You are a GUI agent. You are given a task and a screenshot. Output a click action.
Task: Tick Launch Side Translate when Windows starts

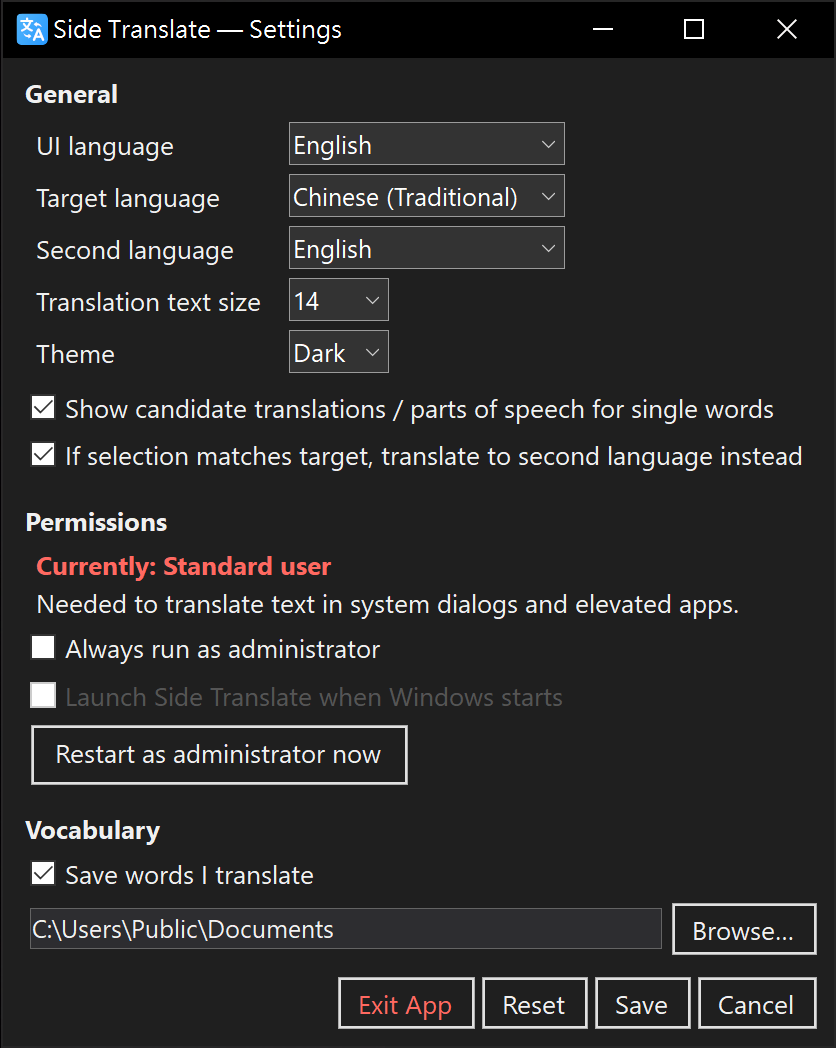43,696
